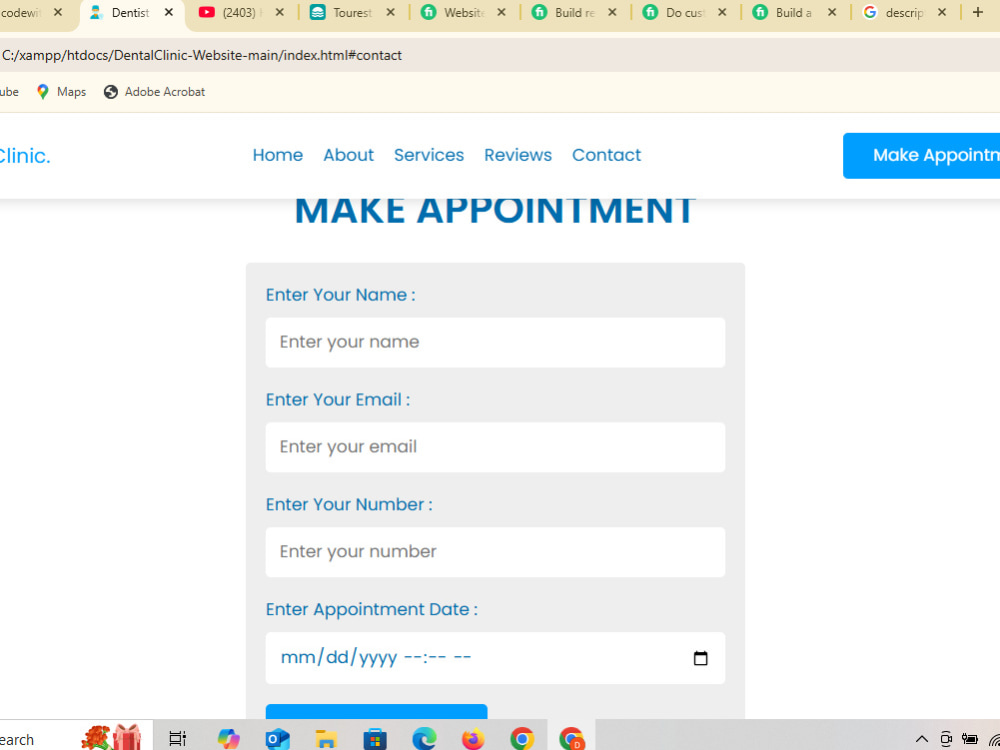1000x750 pixels.
Task: Focus the Enter your email field
Action: pos(496,447)
